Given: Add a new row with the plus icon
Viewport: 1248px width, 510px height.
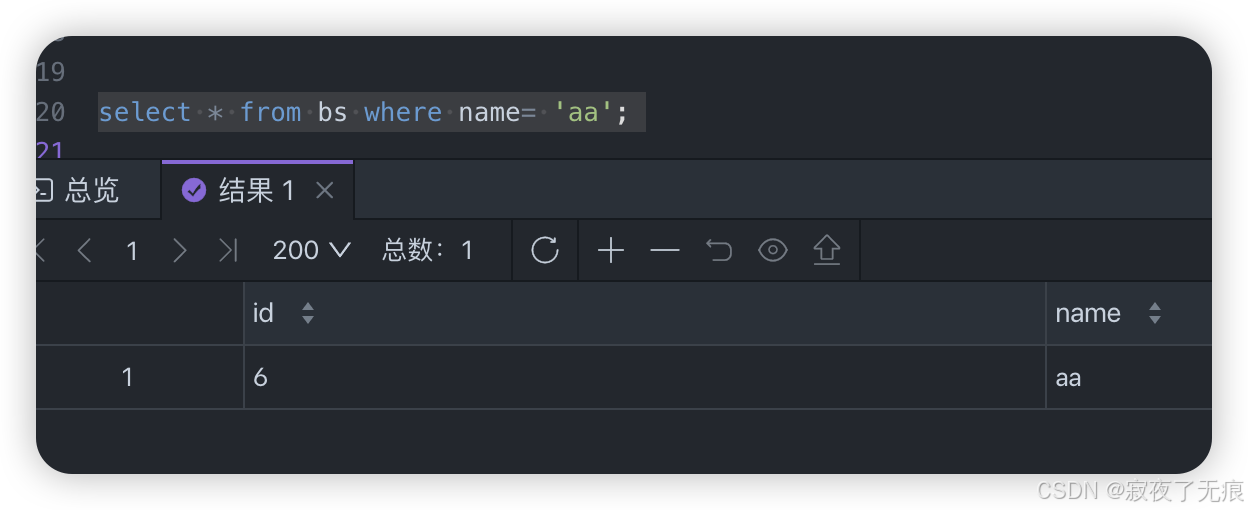Looking at the screenshot, I should click(x=610, y=250).
